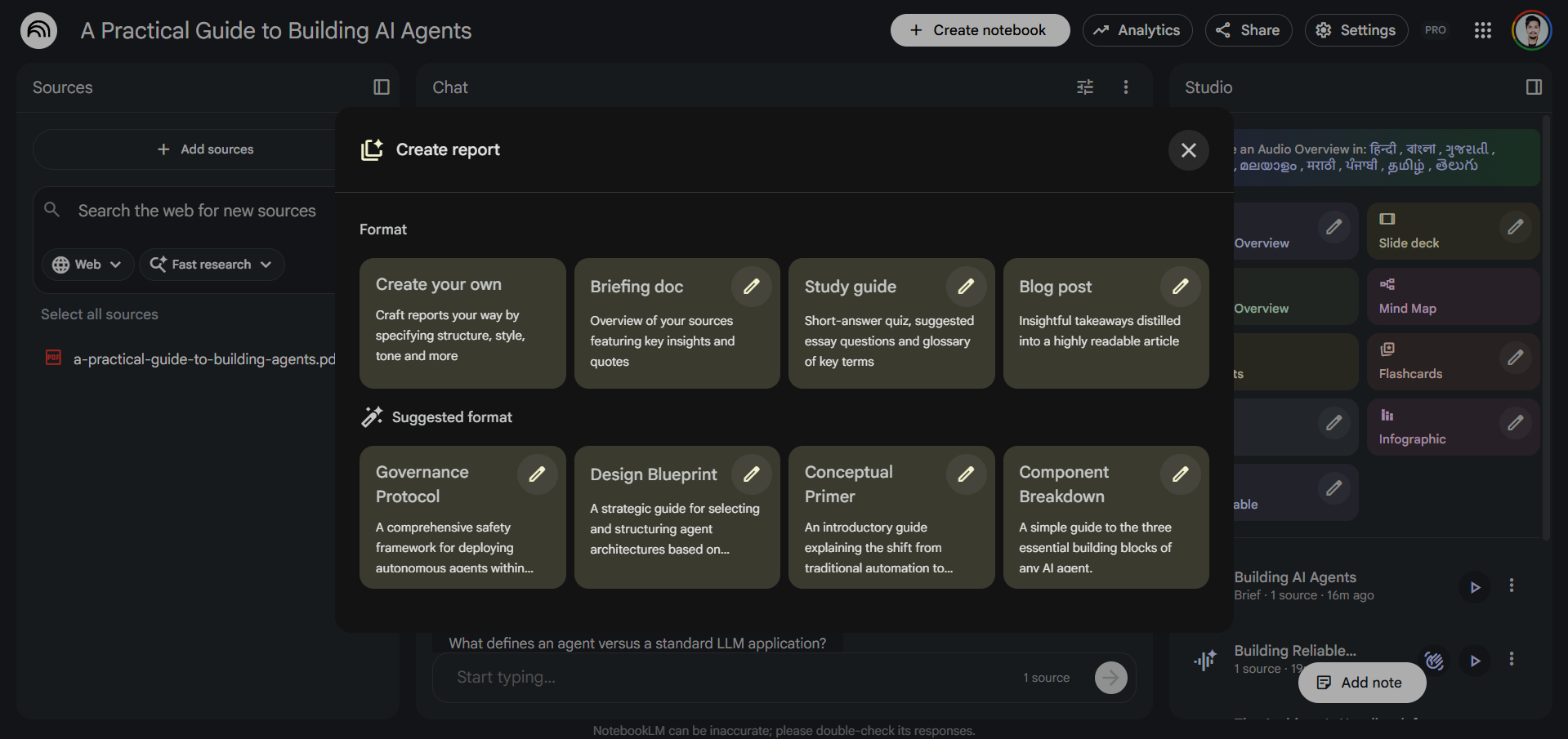Open the Analytics page
Viewport: 1568px width, 739px height.
pyautogui.click(x=1137, y=30)
